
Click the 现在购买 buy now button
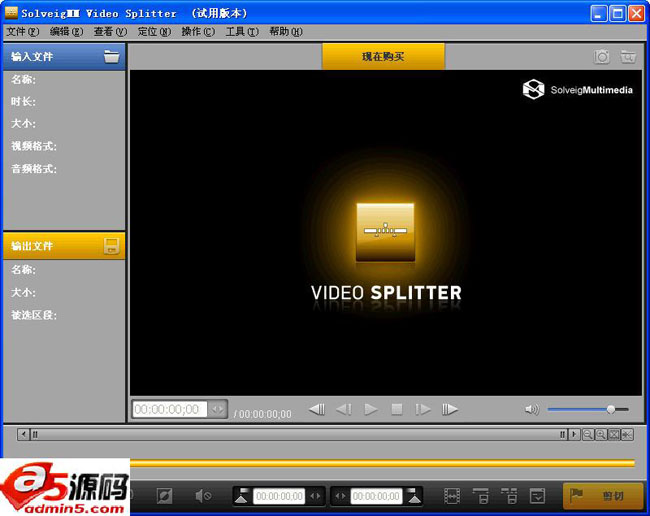[x=383, y=56]
